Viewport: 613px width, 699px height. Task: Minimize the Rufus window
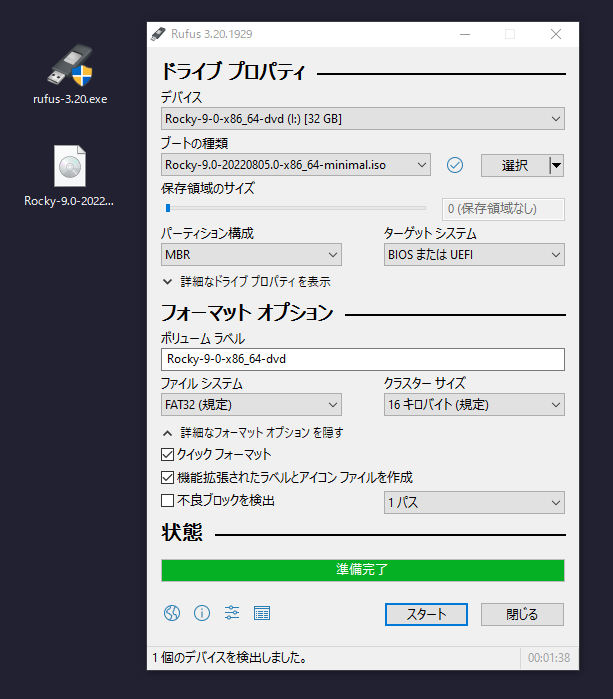pos(465,34)
